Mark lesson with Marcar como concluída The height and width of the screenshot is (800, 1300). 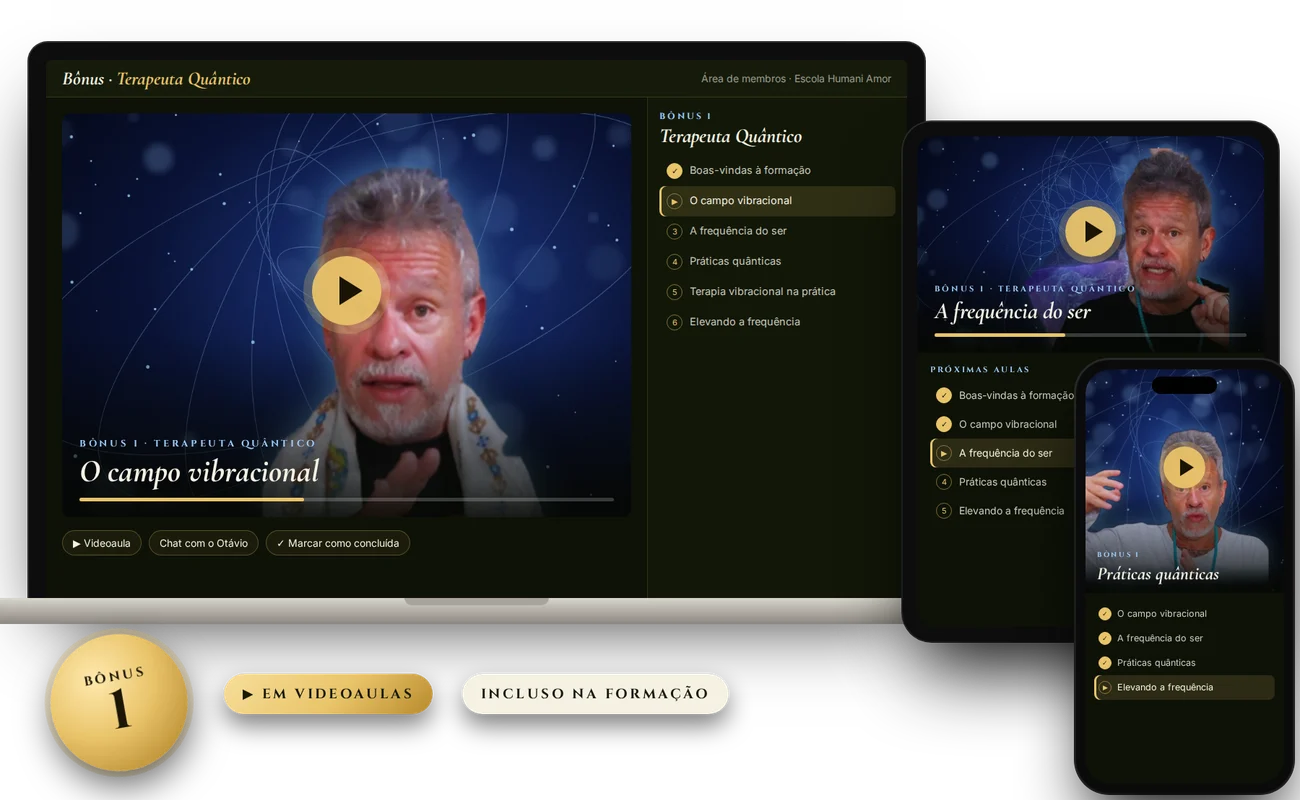(x=338, y=543)
